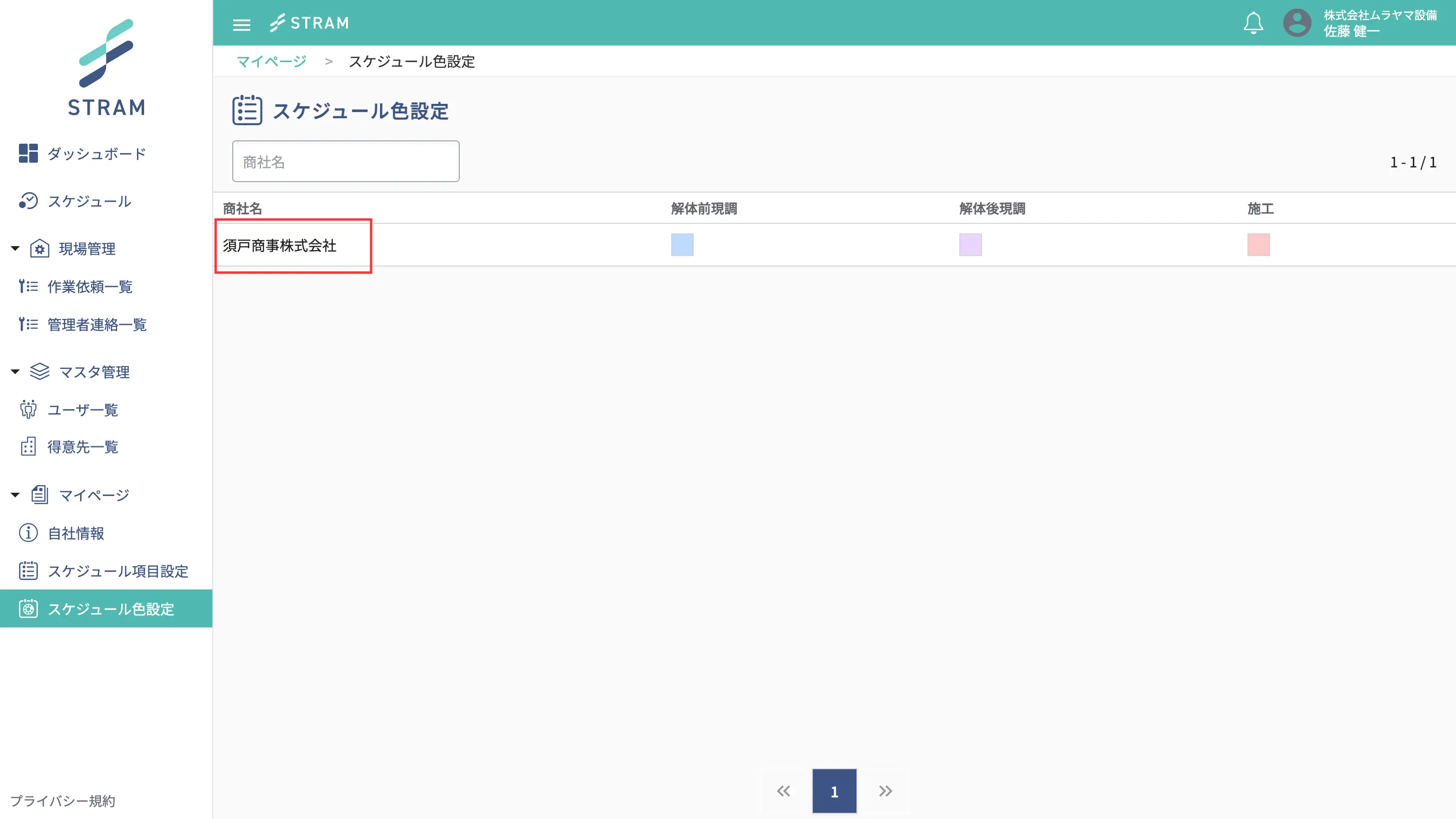Image resolution: width=1456 pixels, height=819 pixels.
Task: Focus the 商社名 search input field
Action: coord(346,162)
